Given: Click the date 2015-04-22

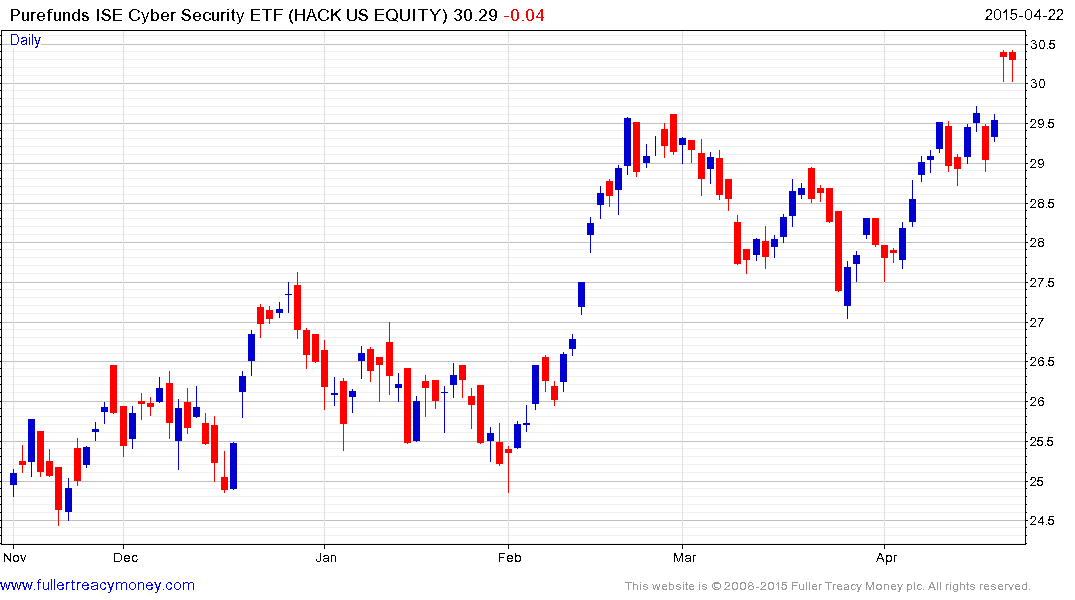Looking at the screenshot, I should (x=1024, y=15).
